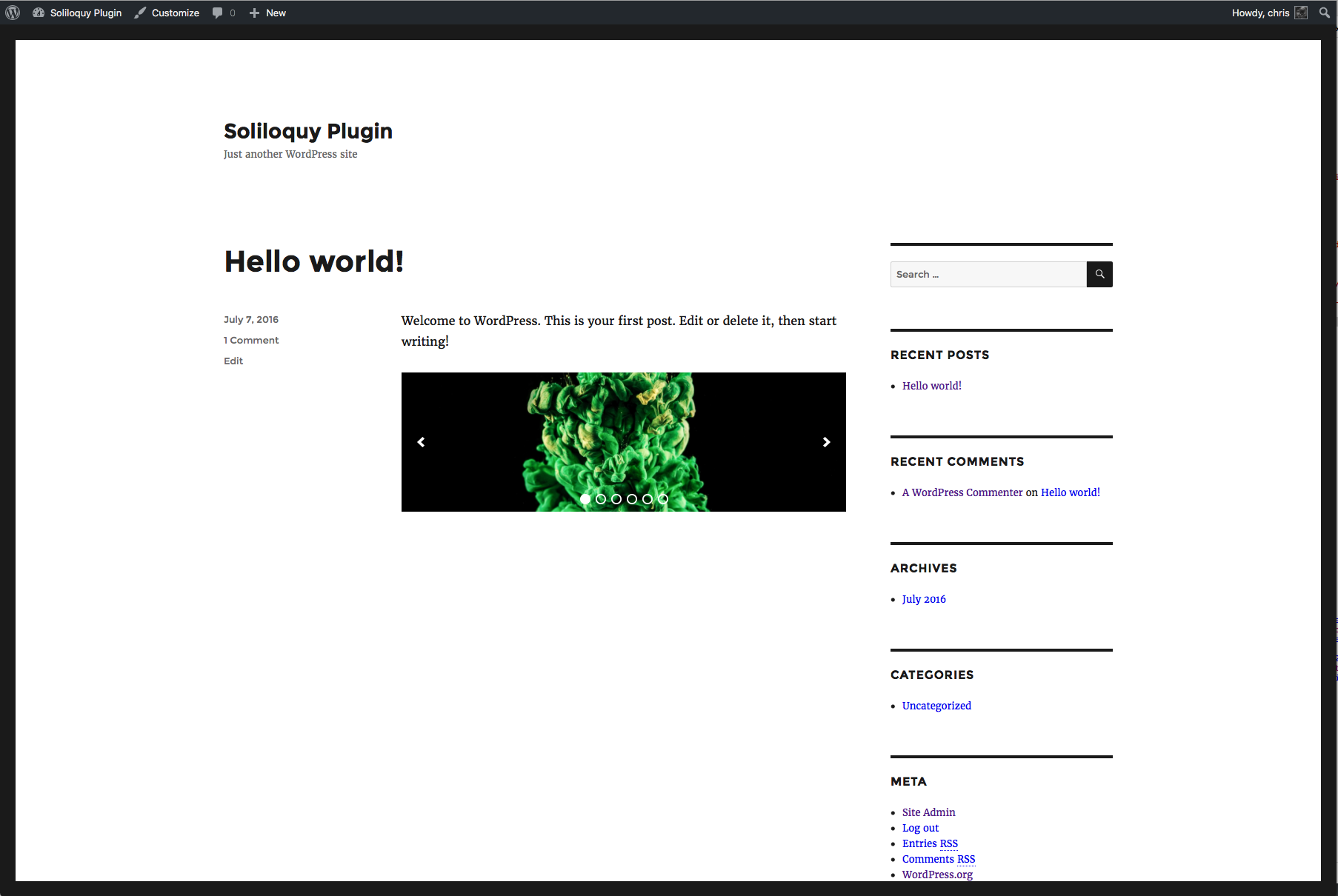
Task: Open the Uncategorized category link
Action: (936, 706)
